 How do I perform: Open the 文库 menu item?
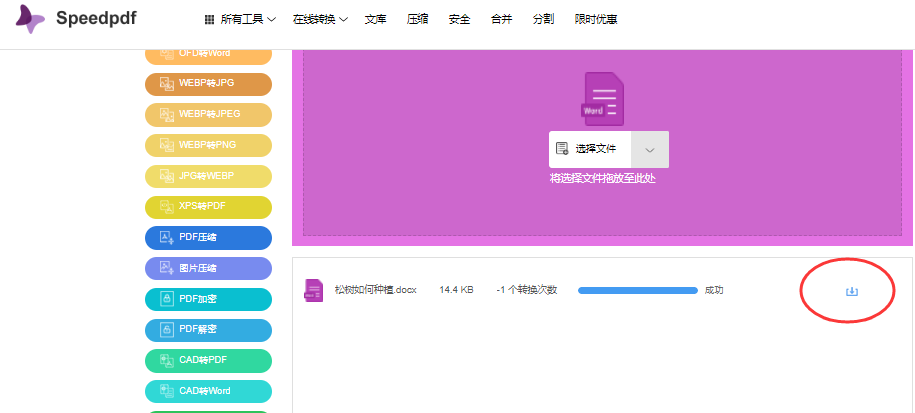coord(375,19)
